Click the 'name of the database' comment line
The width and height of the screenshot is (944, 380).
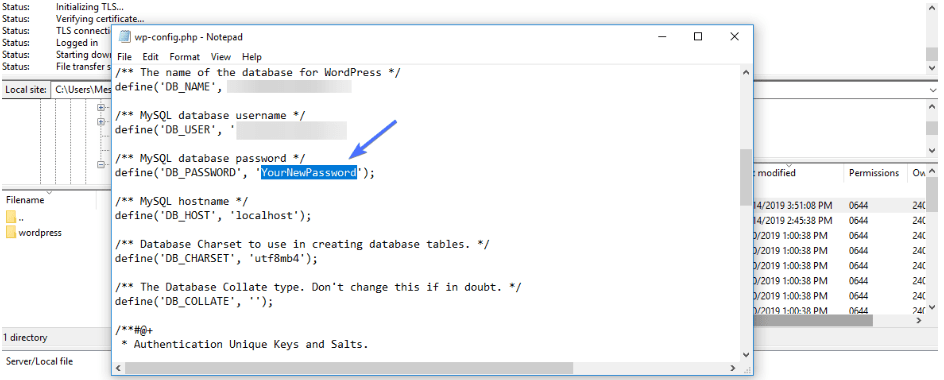click(x=258, y=72)
